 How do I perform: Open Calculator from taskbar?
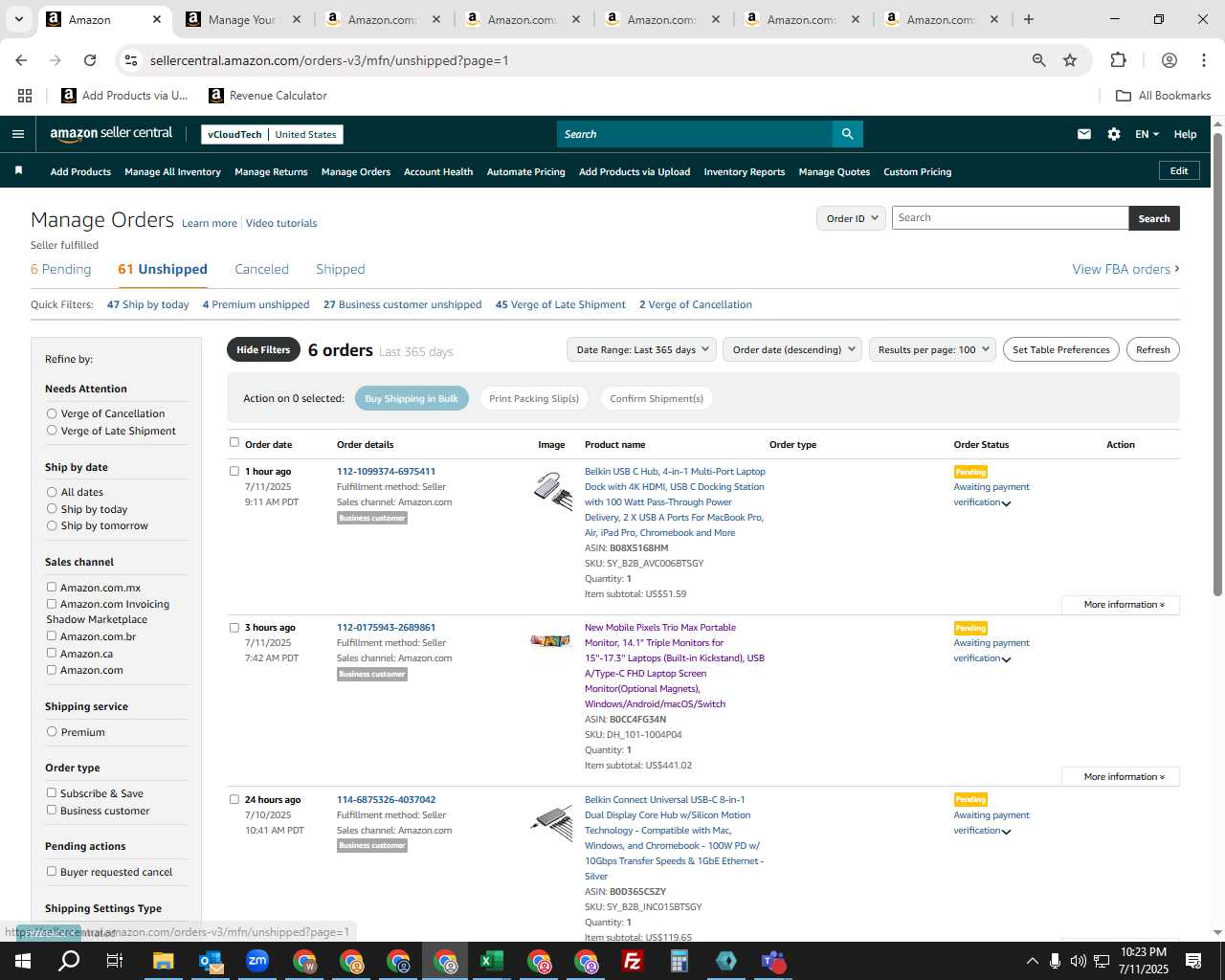(x=679, y=961)
